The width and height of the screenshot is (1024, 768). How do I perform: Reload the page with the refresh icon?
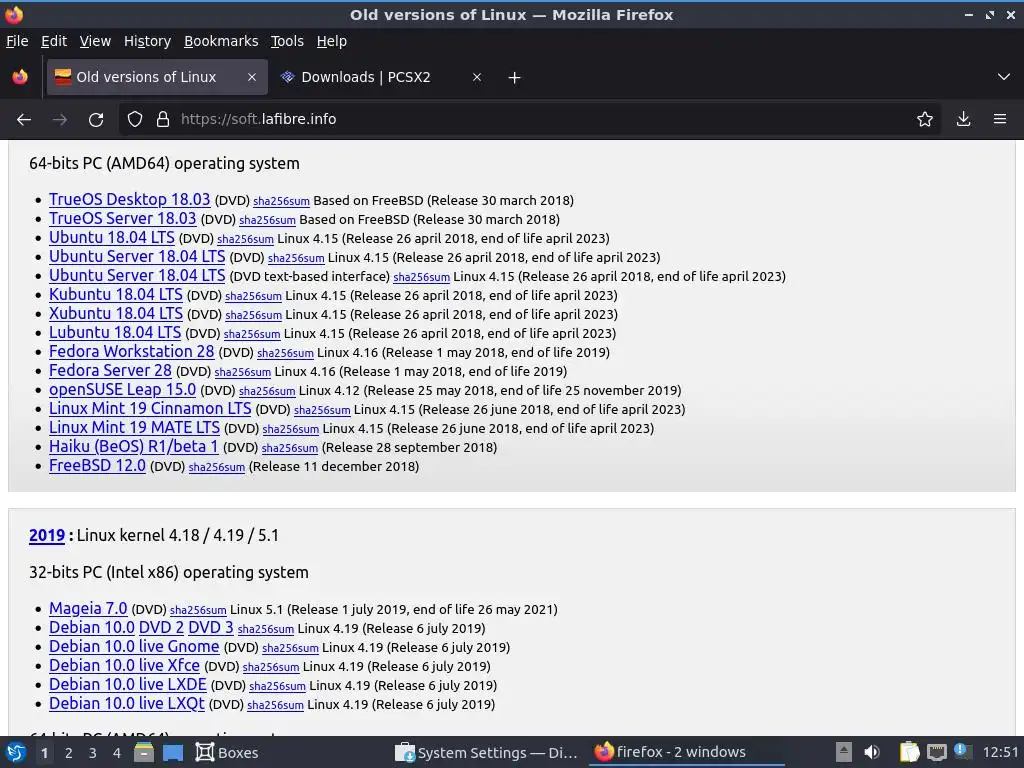[x=96, y=120]
